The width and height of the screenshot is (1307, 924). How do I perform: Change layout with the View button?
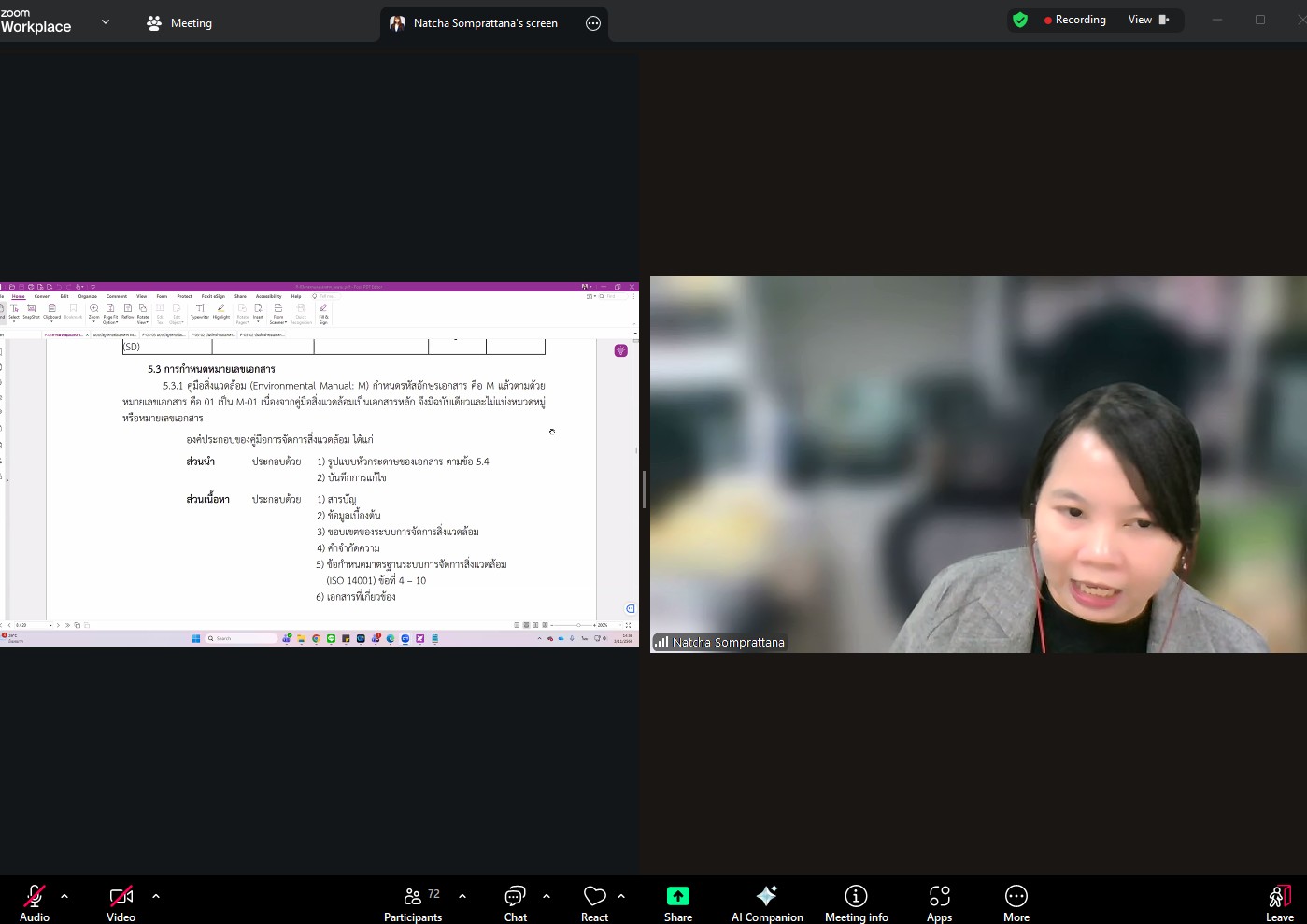tap(1148, 20)
